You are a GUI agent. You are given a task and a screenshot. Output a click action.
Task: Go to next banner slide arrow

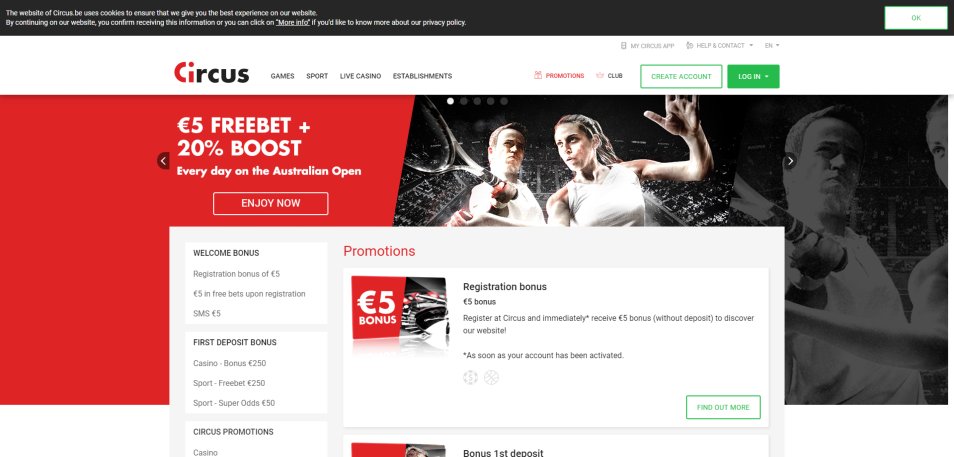click(790, 161)
